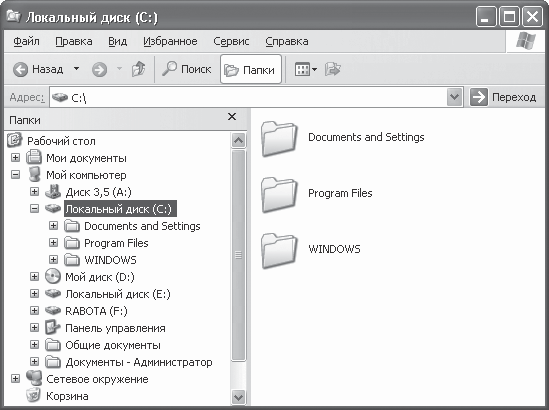The height and width of the screenshot is (410, 549).
Task: Click Сетевое окружение network icon
Action: 34,378
